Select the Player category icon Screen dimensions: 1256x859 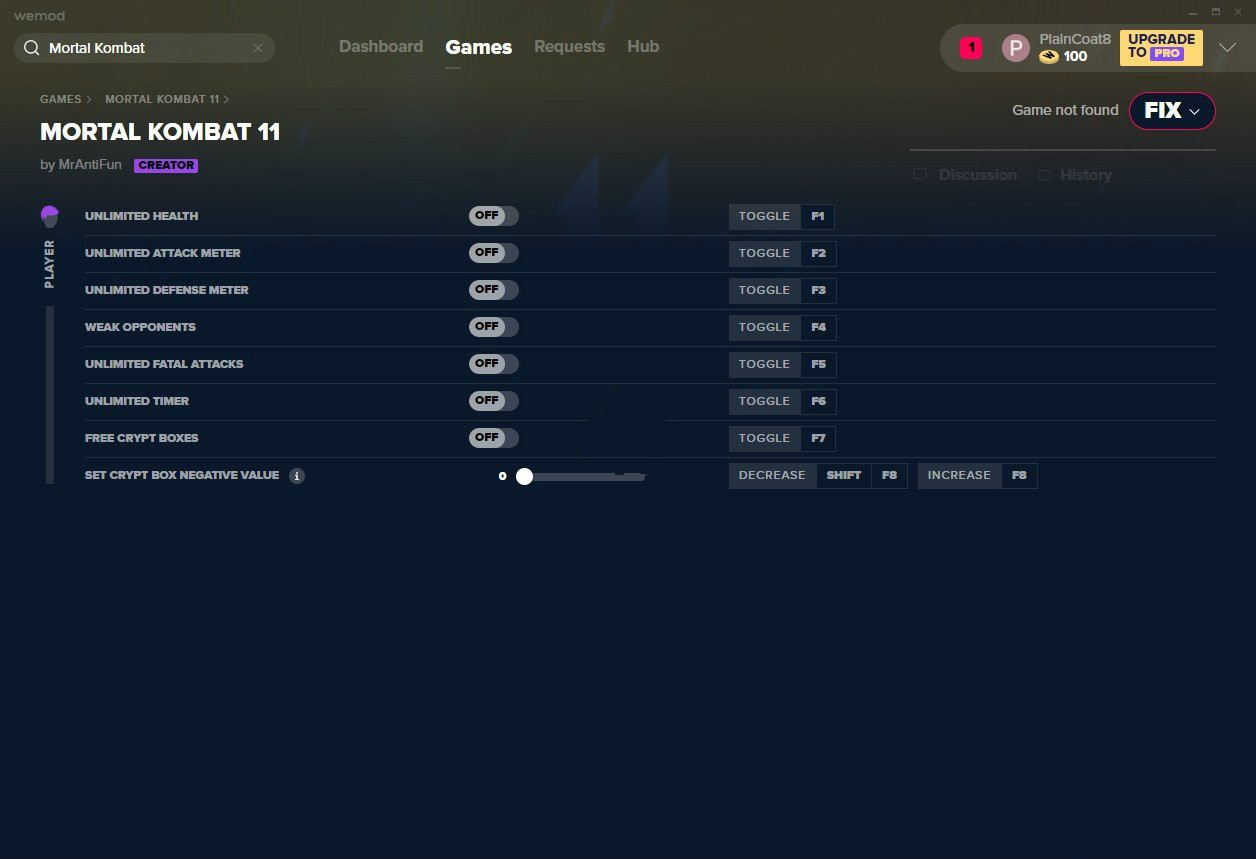tap(50, 216)
